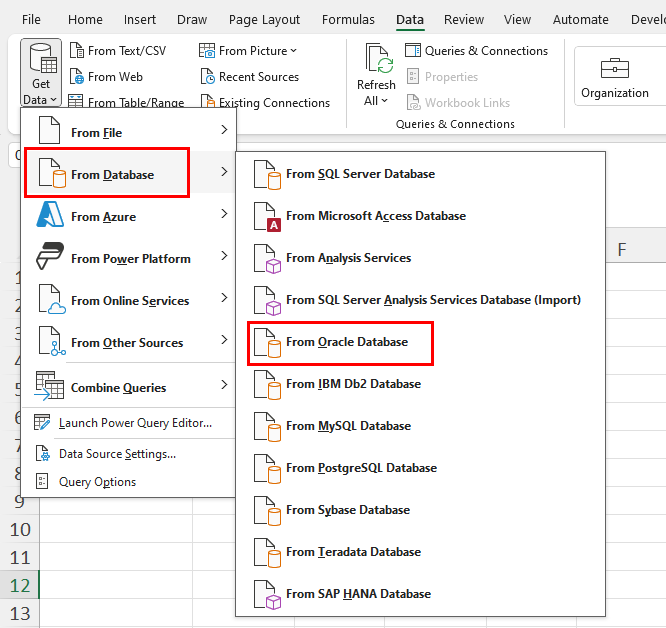Click the Organization briefcase icon
This screenshot has height=628, width=666.
coord(615,68)
